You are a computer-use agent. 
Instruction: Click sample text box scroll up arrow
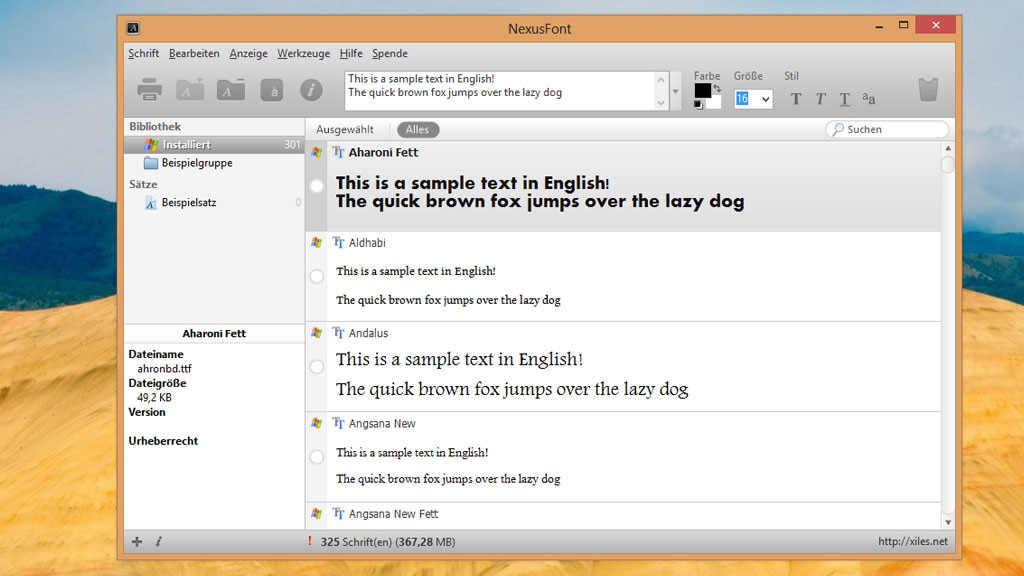tap(661, 80)
